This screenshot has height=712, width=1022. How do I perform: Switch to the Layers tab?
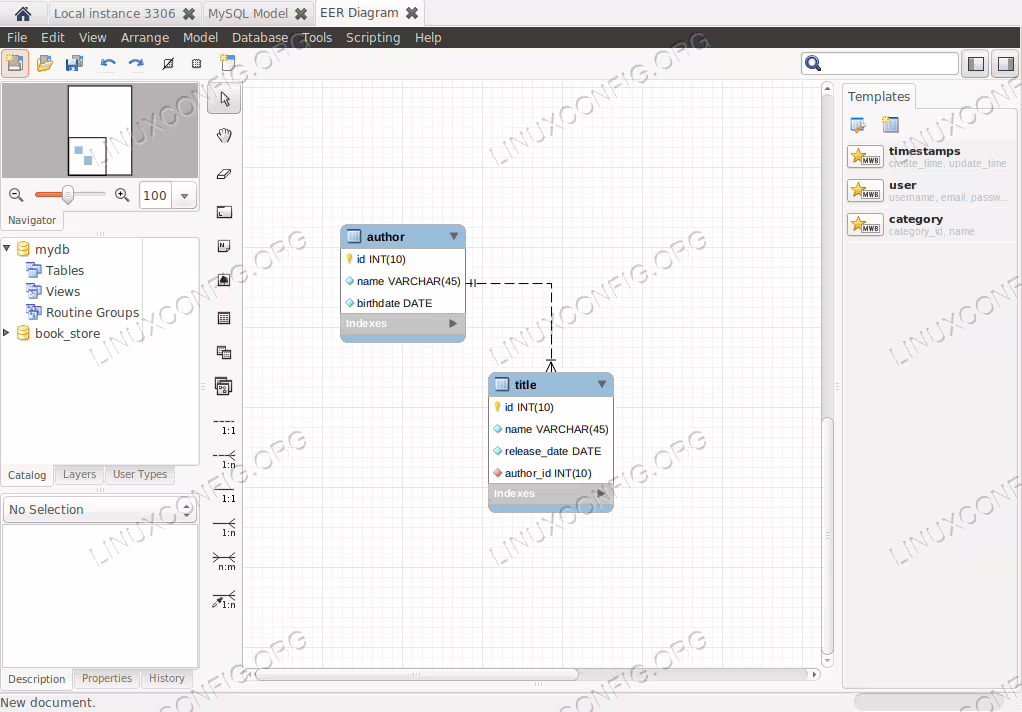tap(80, 474)
